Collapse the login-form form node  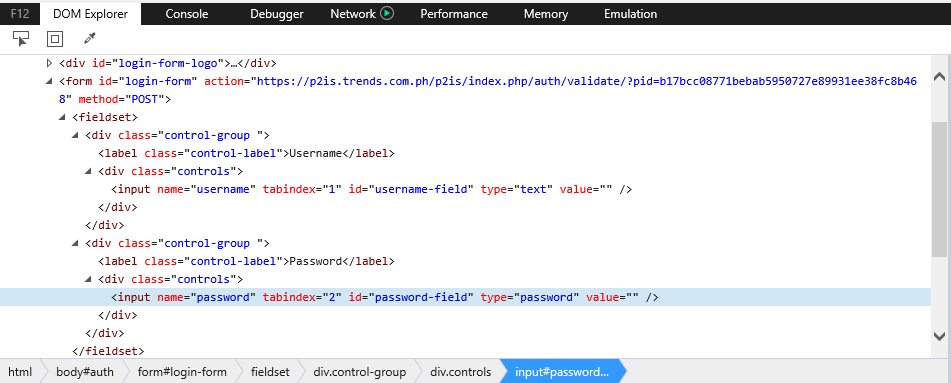click(x=50, y=81)
